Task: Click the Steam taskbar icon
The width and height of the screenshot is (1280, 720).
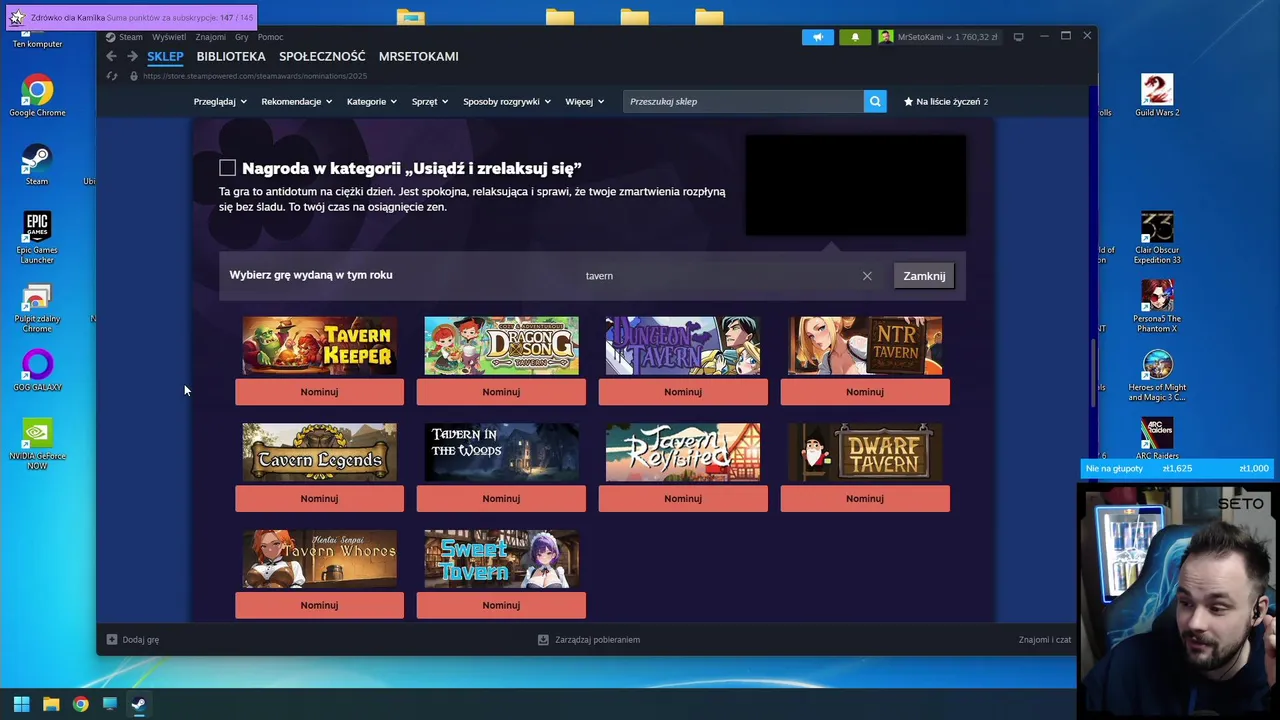Action: coord(139,704)
